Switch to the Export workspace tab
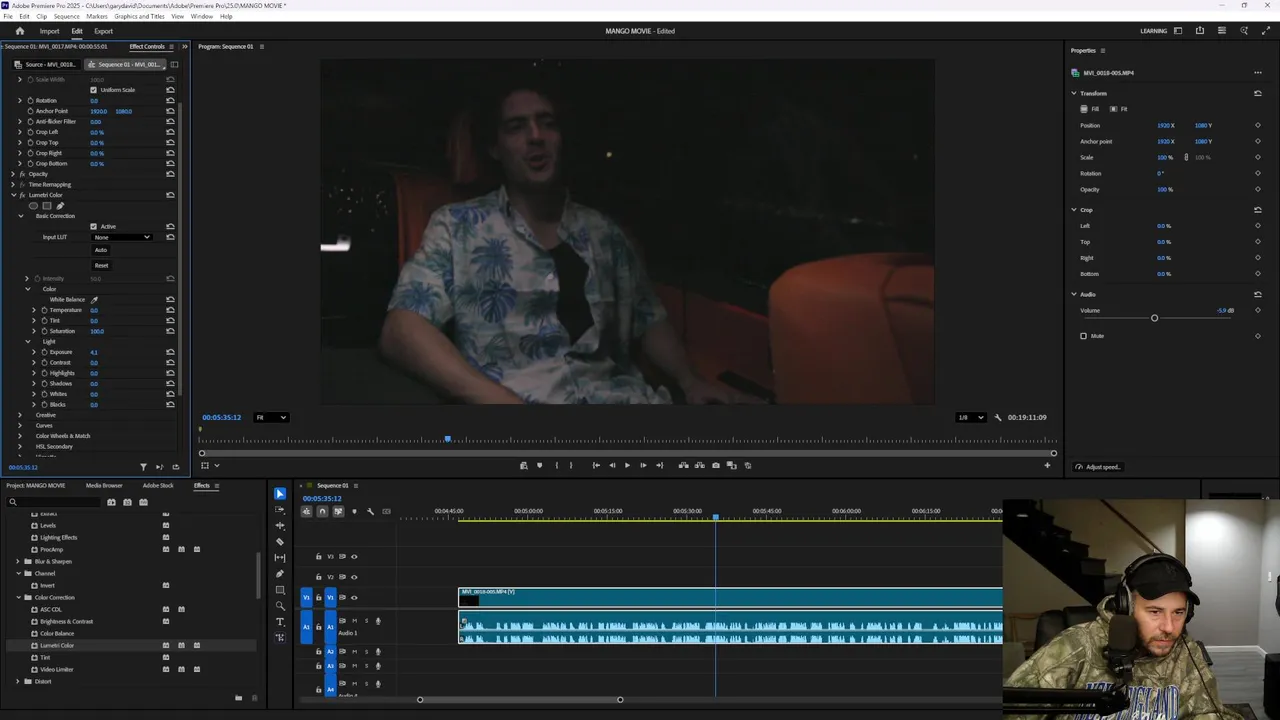Image resolution: width=1280 pixels, height=720 pixels. pyautogui.click(x=103, y=31)
